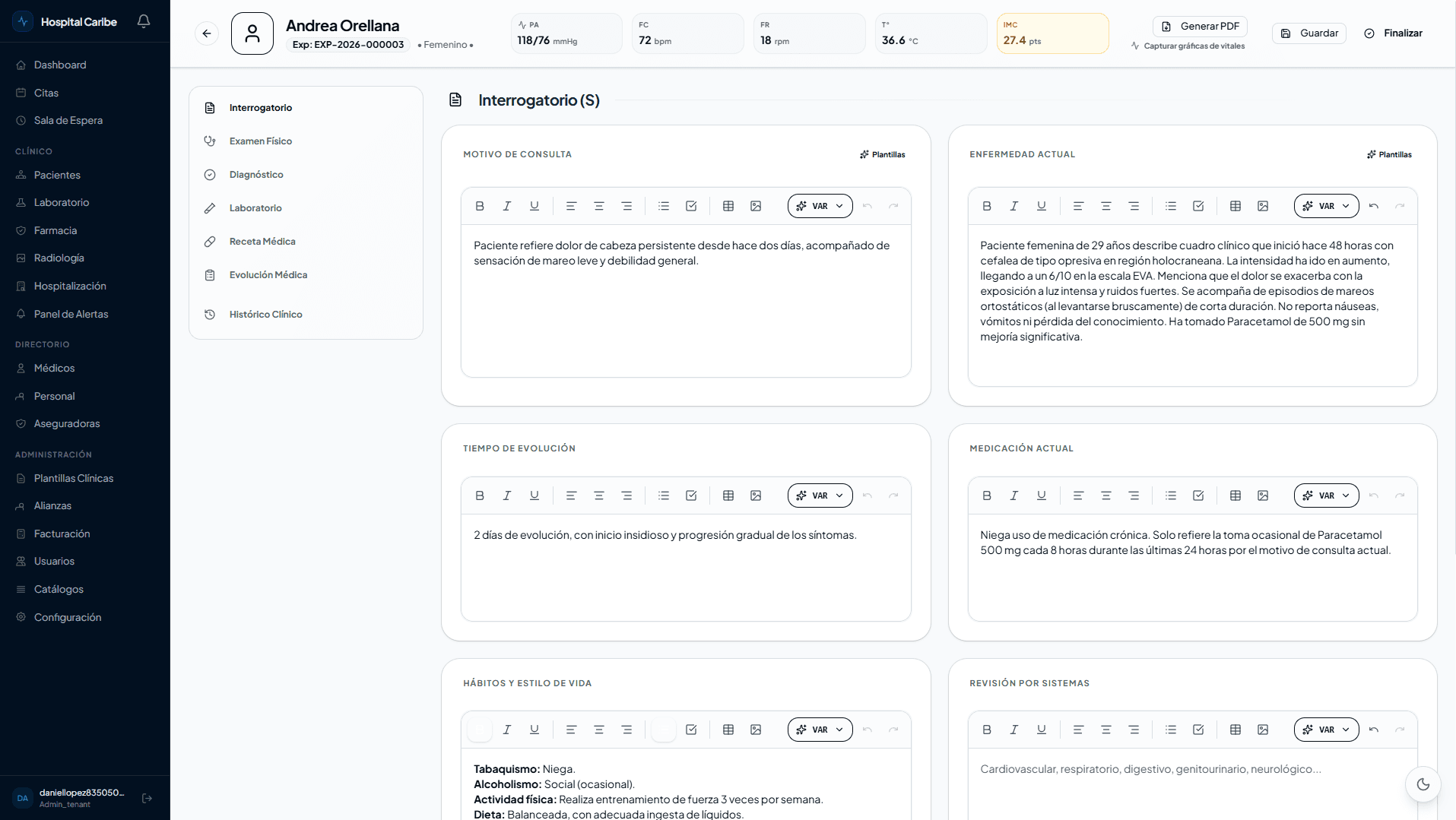Image resolution: width=1456 pixels, height=820 pixels.
Task: Bold text in Enfermedad Actual editor
Action: 987,206
